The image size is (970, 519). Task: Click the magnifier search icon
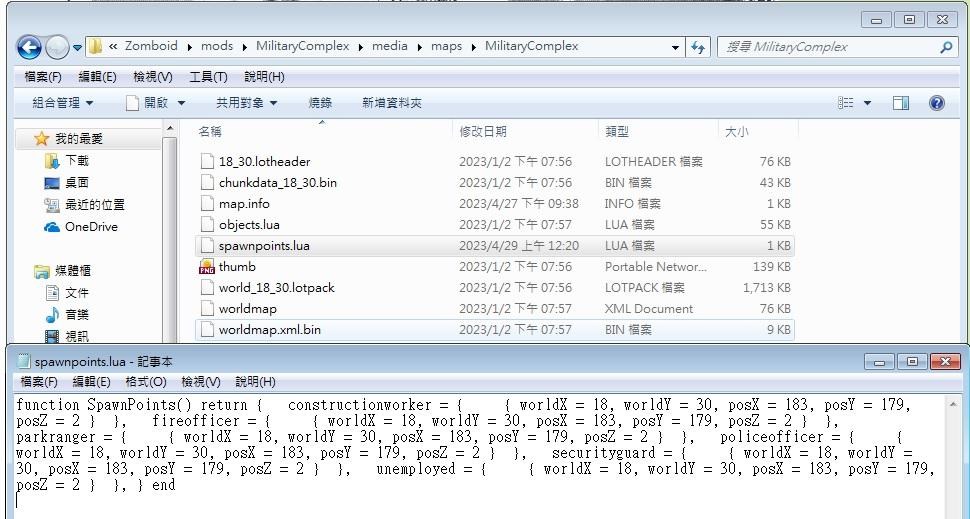pos(946,47)
